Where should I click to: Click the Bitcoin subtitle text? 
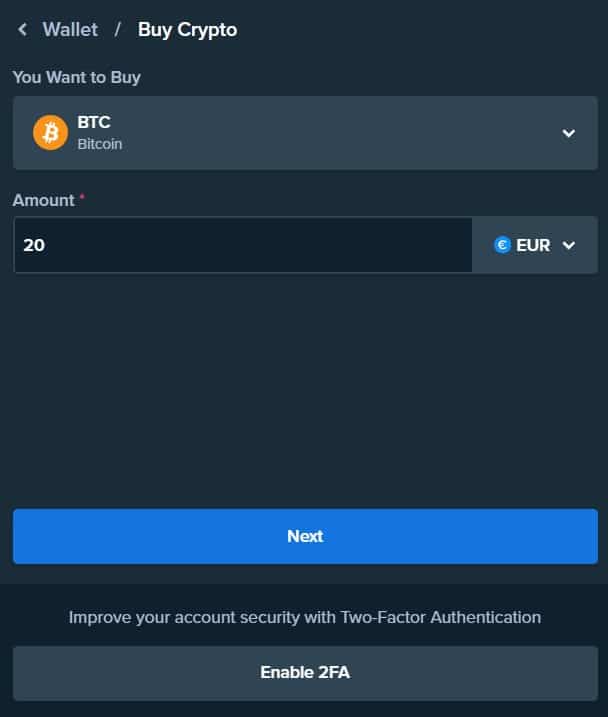coord(100,144)
